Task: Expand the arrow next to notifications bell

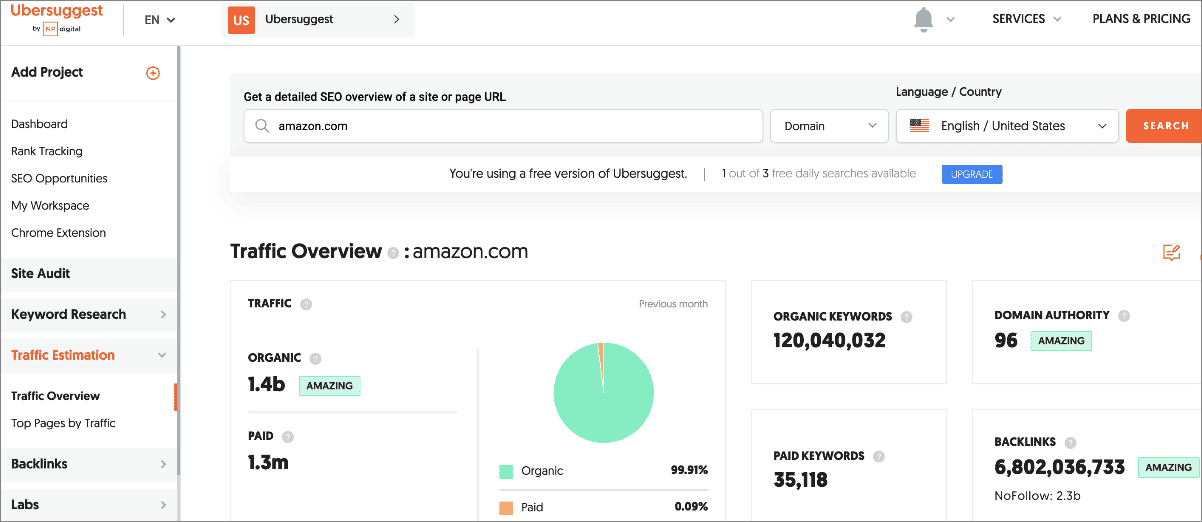Action: tap(950, 20)
